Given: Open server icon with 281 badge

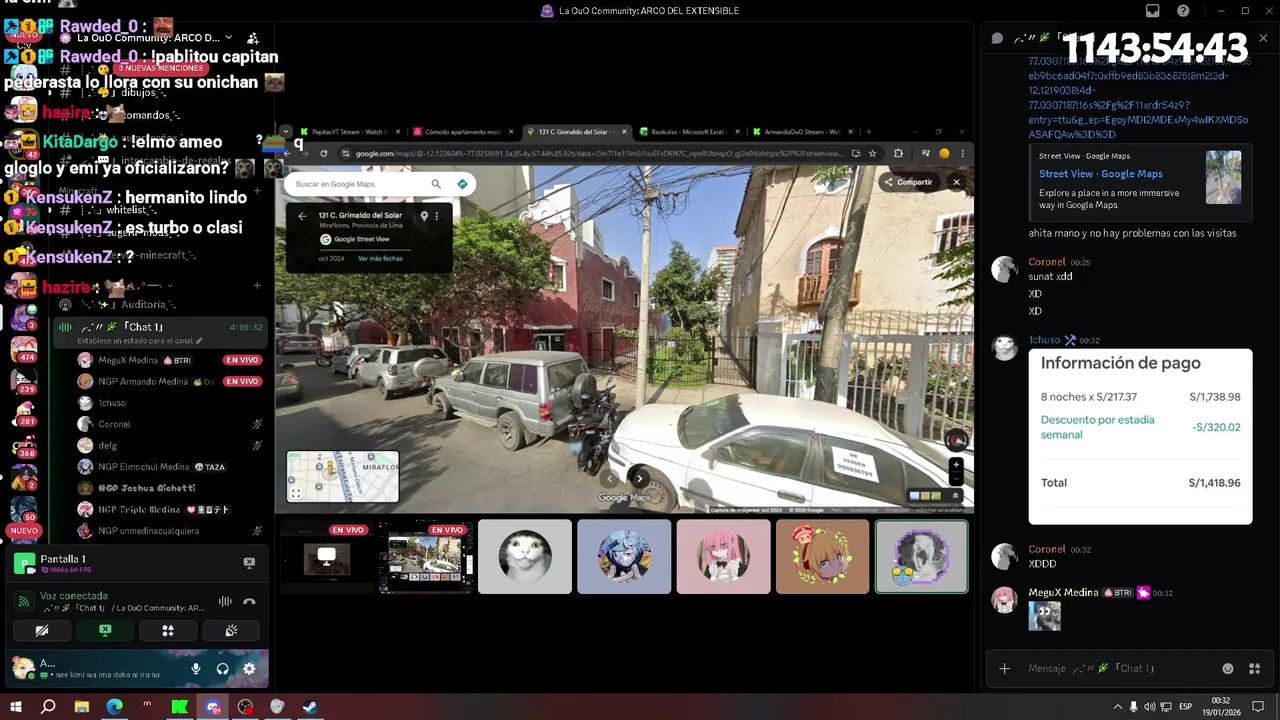Looking at the screenshot, I should [23, 412].
